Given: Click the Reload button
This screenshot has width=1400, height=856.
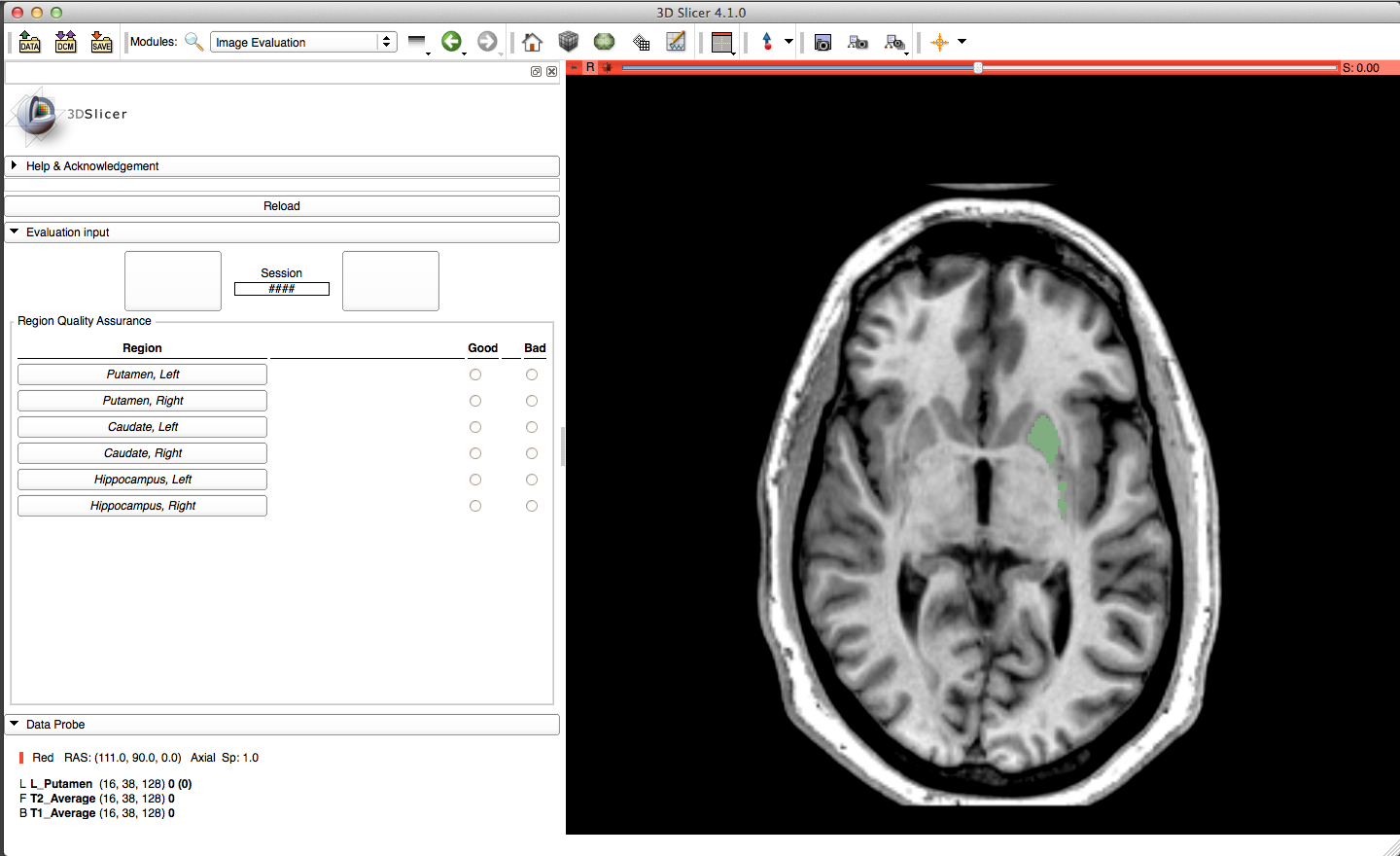Looking at the screenshot, I should coord(282,206).
